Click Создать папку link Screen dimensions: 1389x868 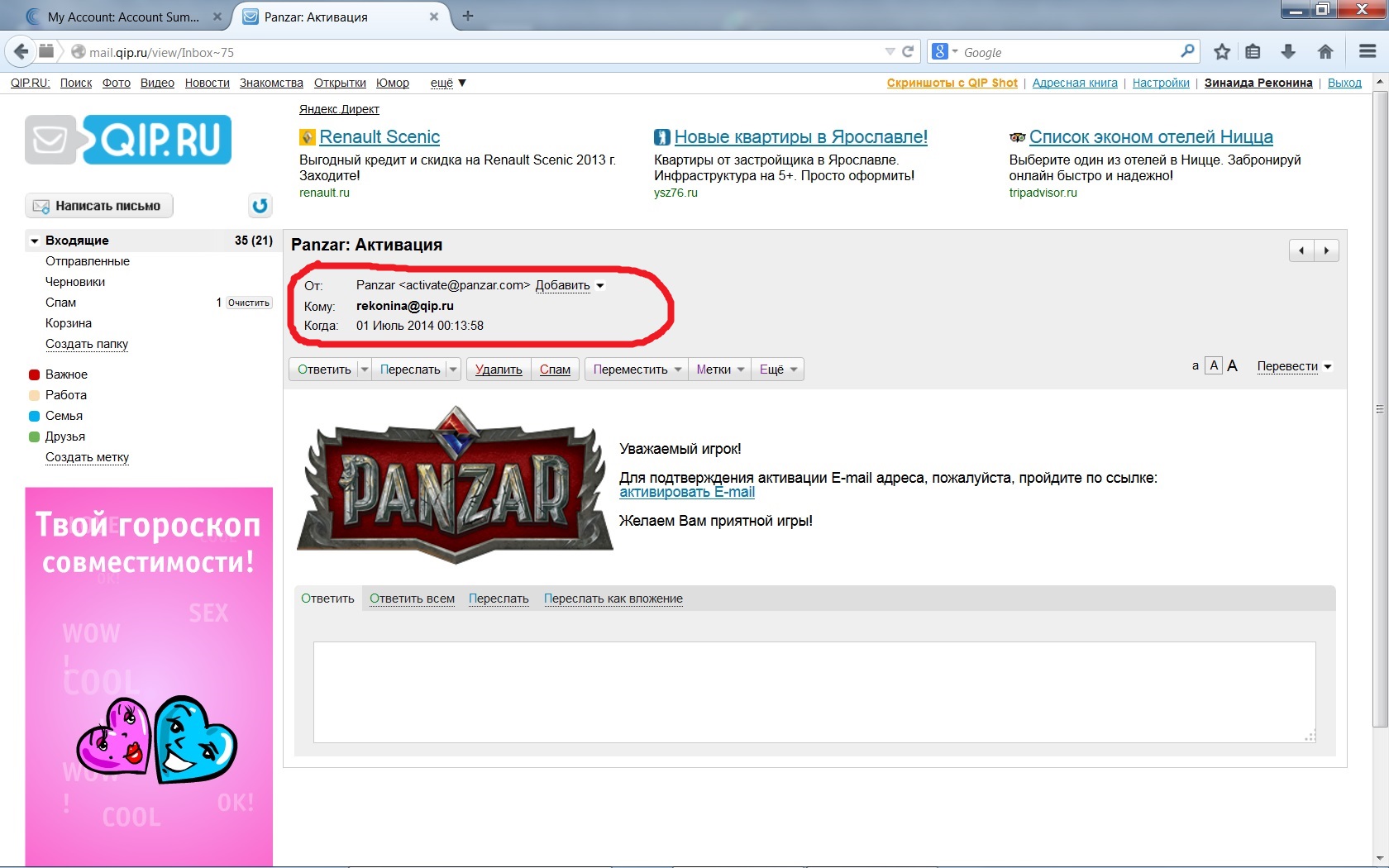pyautogui.click(x=87, y=344)
